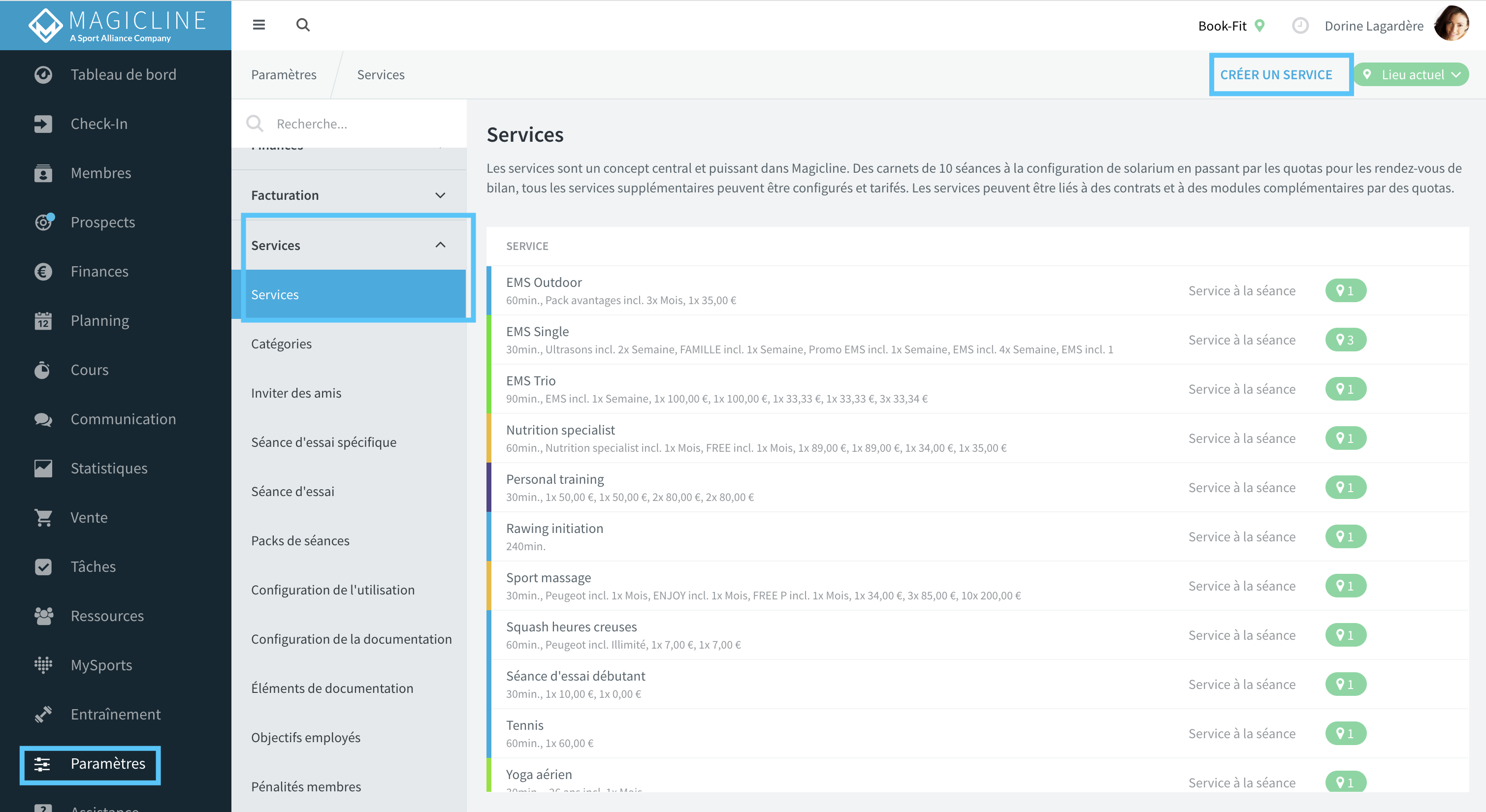
Task: Click Dorine Lagardère profile avatar
Action: [x=1452, y=25]
